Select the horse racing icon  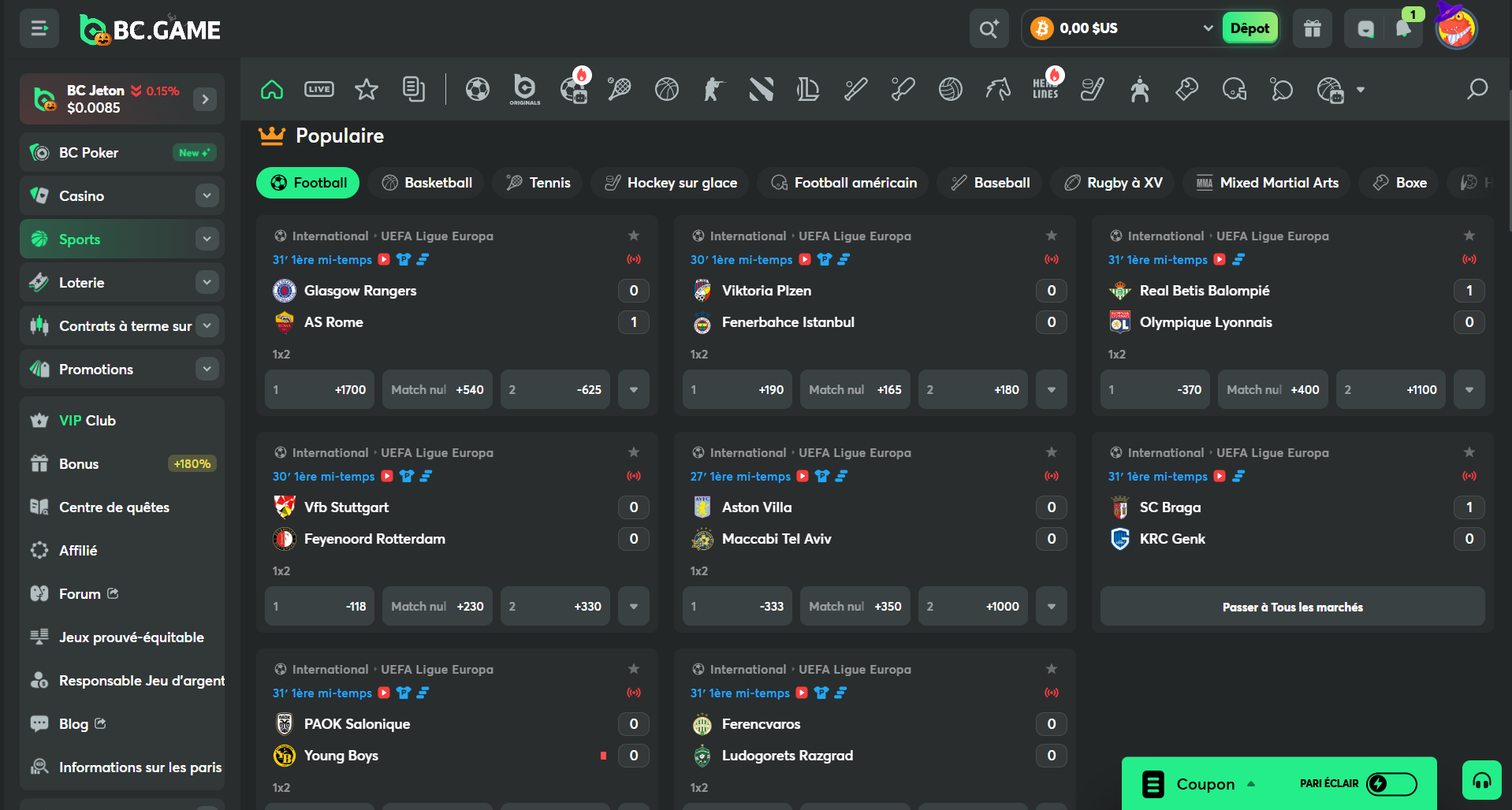[997, 90]
